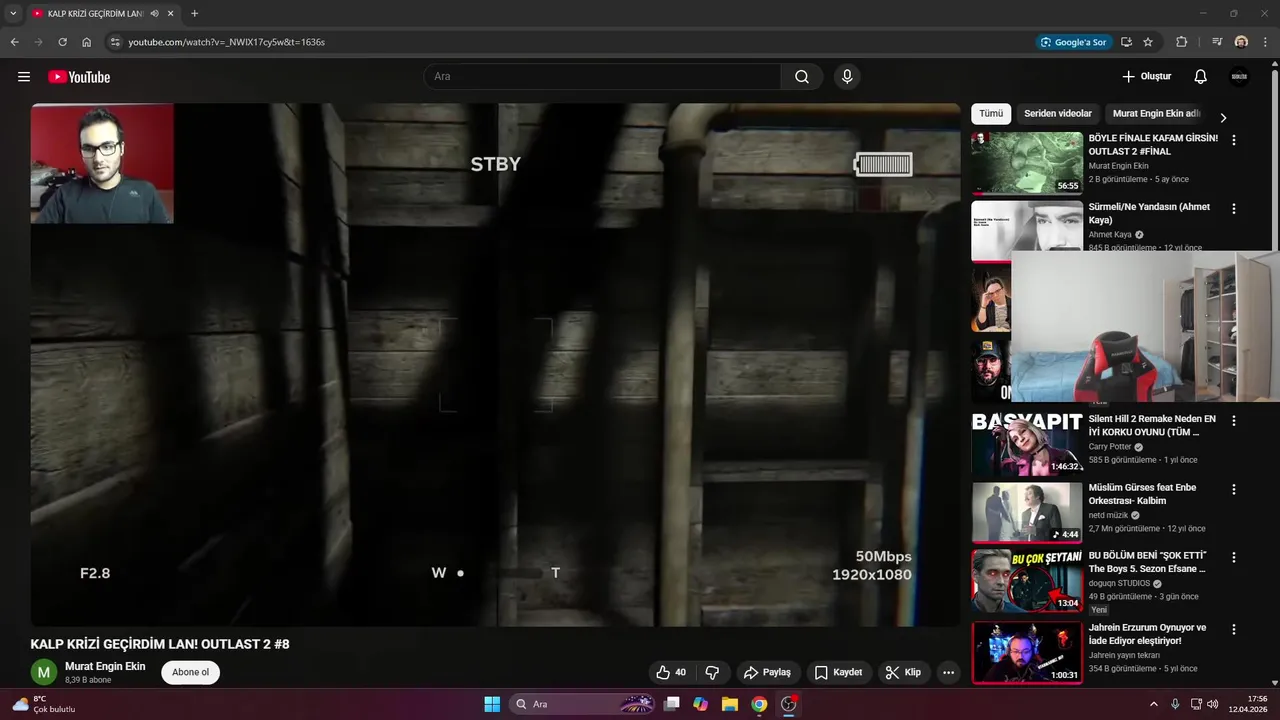The width and height of the screenshot is (1280, 720).
Task: Open Jahrein Erzurum Oynuyor thumbnail
Action: [1027, 652]
